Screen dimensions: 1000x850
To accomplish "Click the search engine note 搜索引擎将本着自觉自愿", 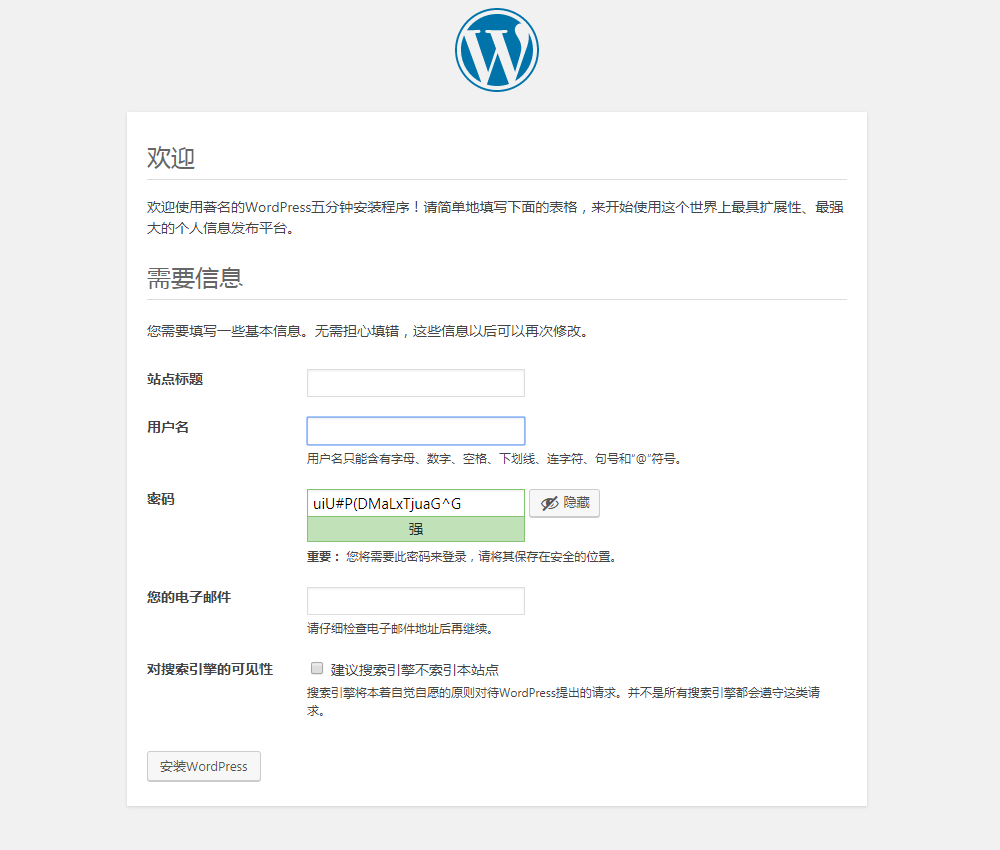I will pos(564,701).
